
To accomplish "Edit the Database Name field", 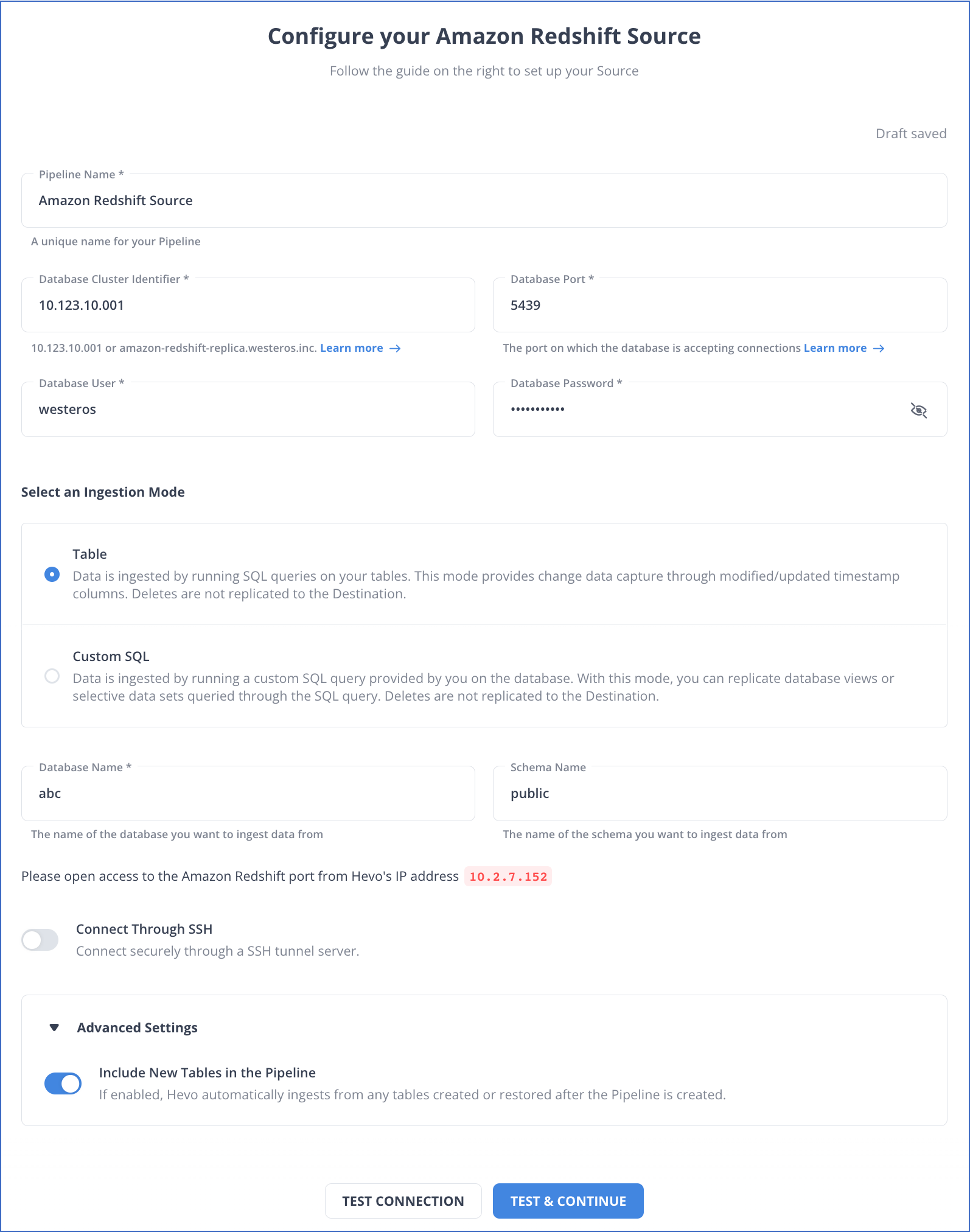I will coord(248,793).
